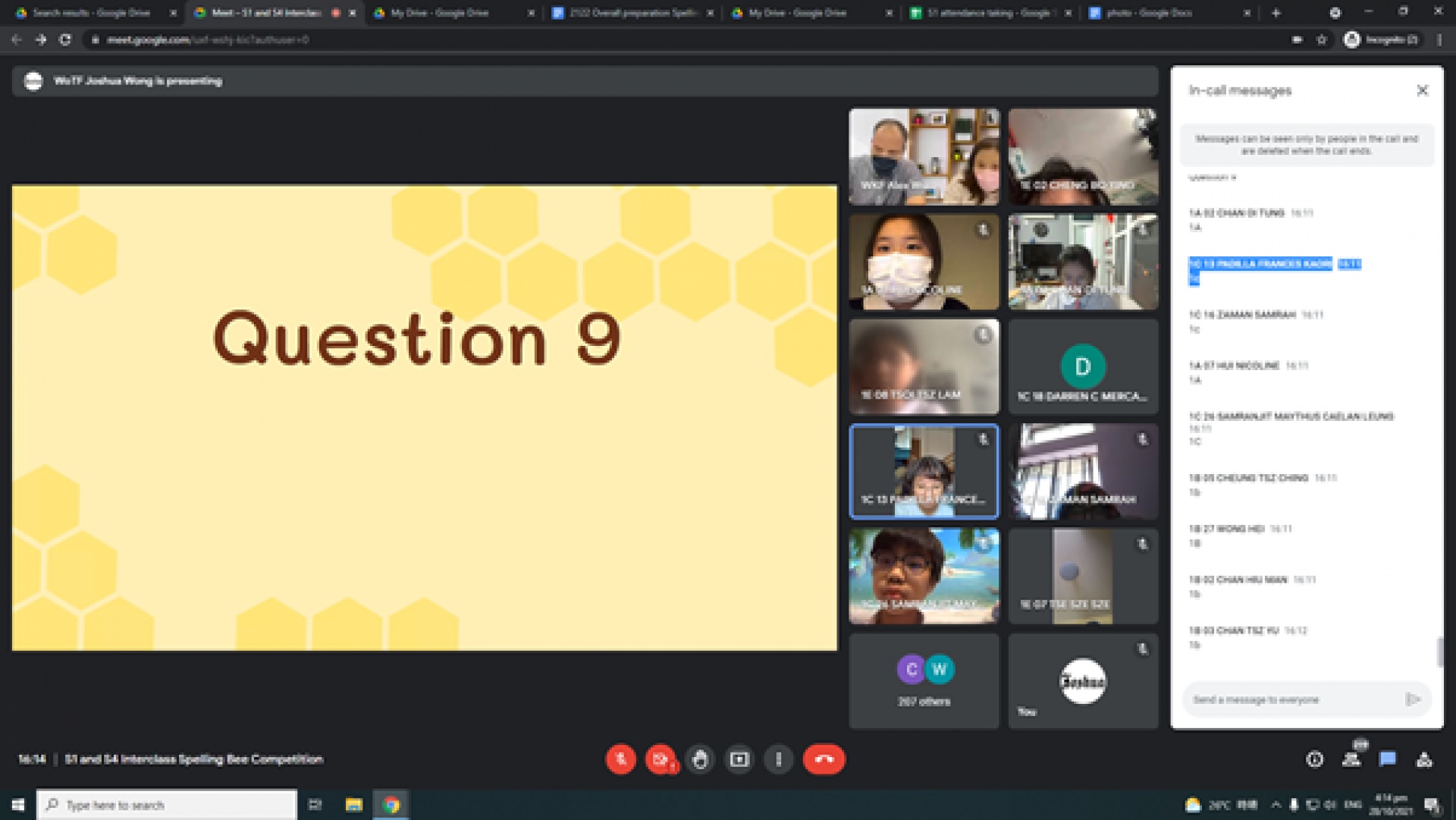
Task: Close the In-call messages panel
Action: 1423,90
